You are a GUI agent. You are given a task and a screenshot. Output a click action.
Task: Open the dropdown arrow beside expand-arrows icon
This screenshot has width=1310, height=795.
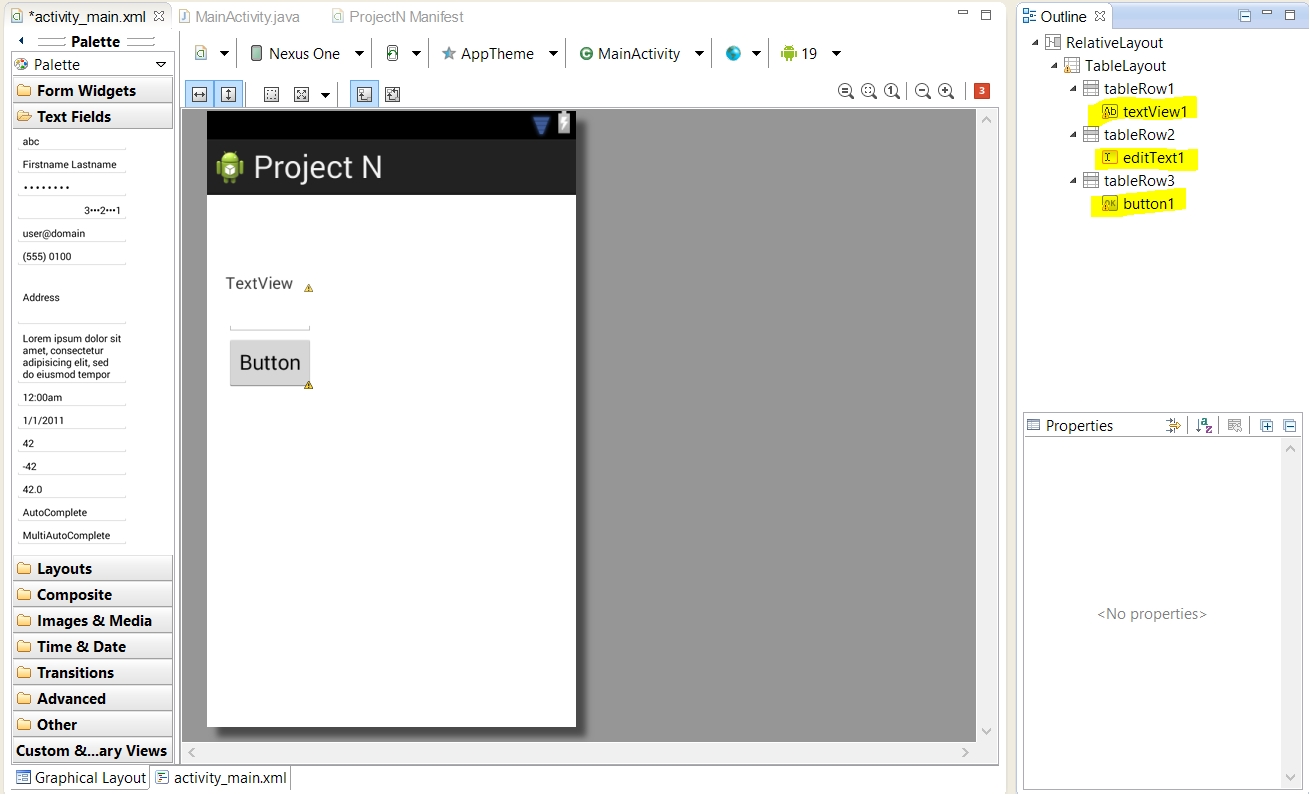pos(325,95)
